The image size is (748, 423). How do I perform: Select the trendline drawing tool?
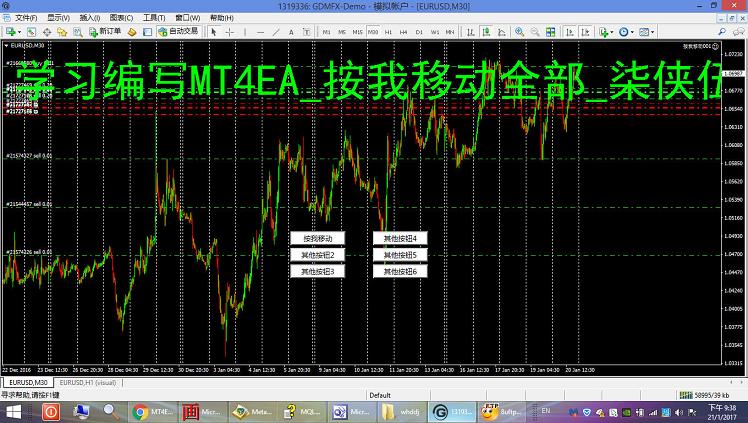coord(276,32)
